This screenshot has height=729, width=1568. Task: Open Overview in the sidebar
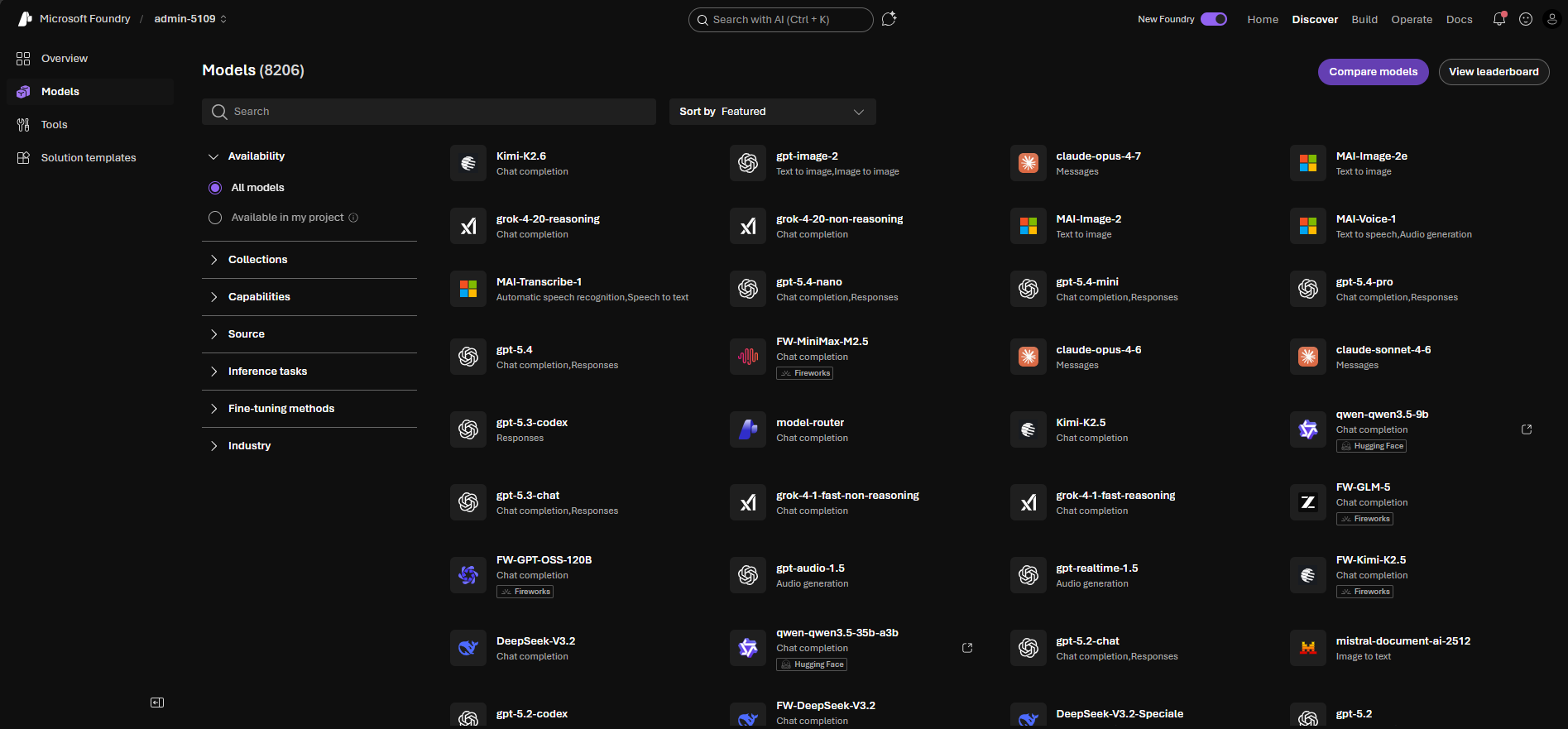(90, 59)
